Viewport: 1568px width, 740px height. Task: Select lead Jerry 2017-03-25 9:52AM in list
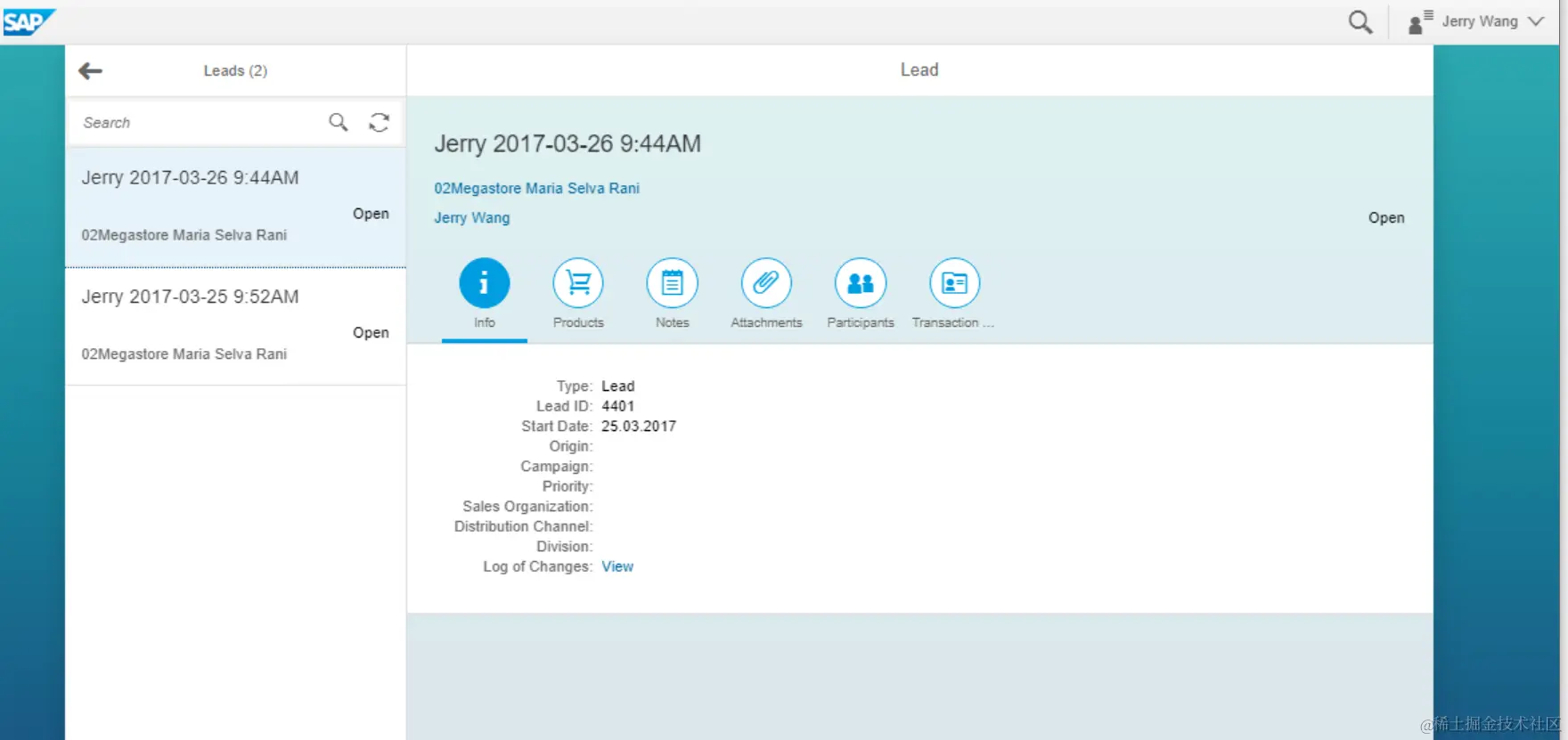click(x=235, y=326)
